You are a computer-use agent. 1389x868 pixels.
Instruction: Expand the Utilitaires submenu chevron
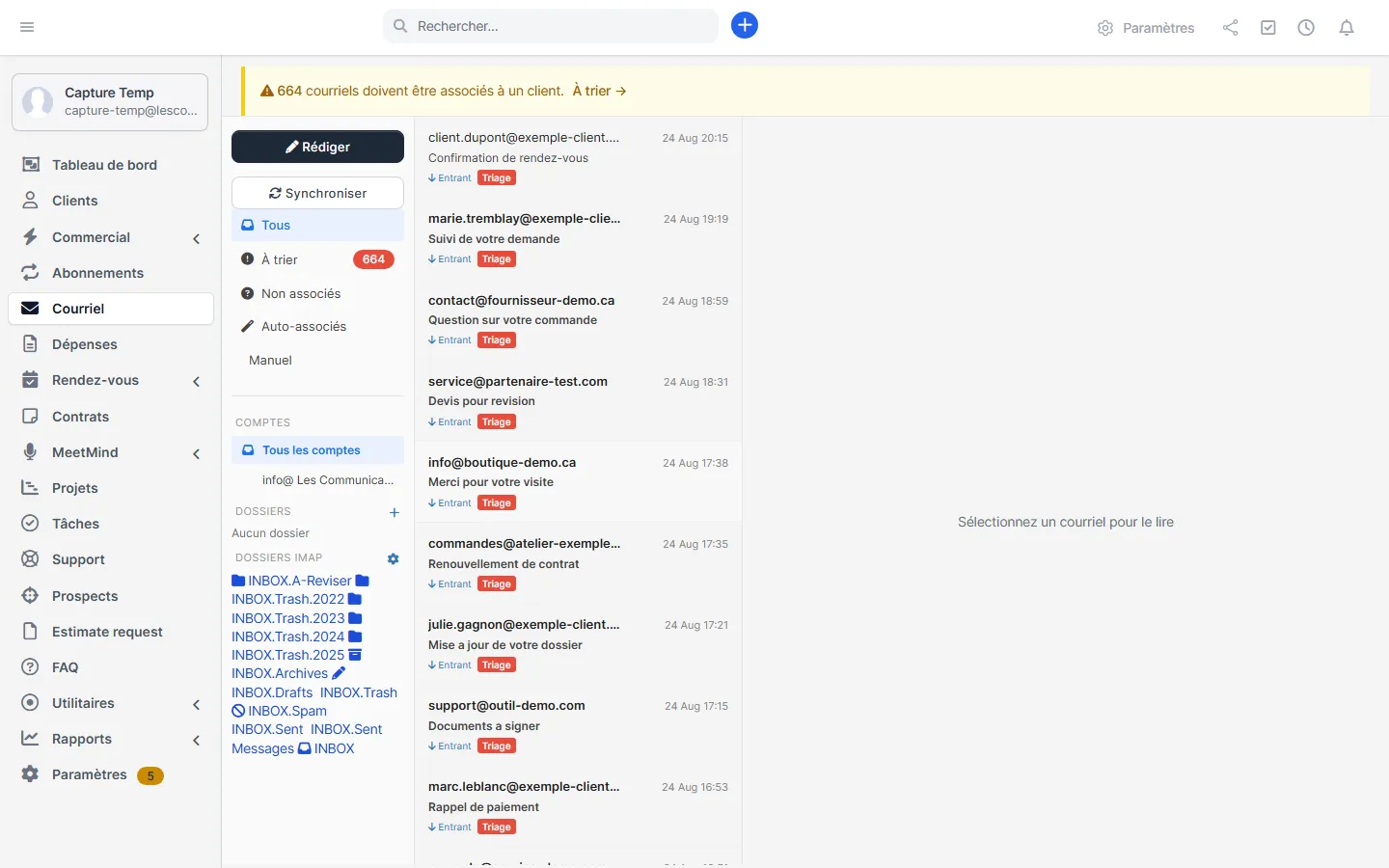tap(197, 704)
